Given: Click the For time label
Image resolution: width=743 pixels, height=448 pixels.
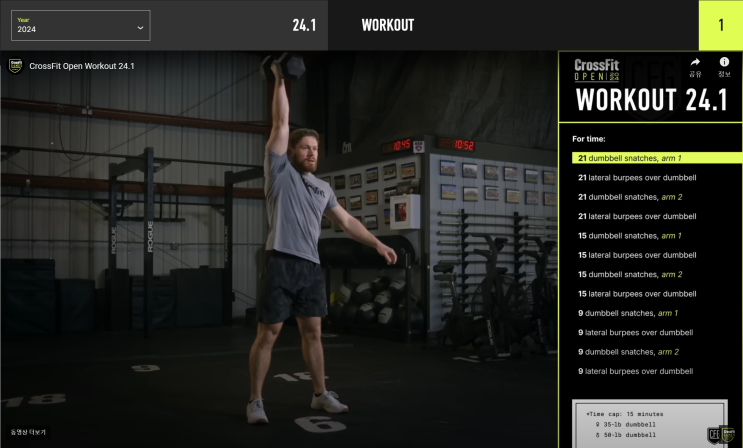Looking at the screenshot, I should 589,139.
